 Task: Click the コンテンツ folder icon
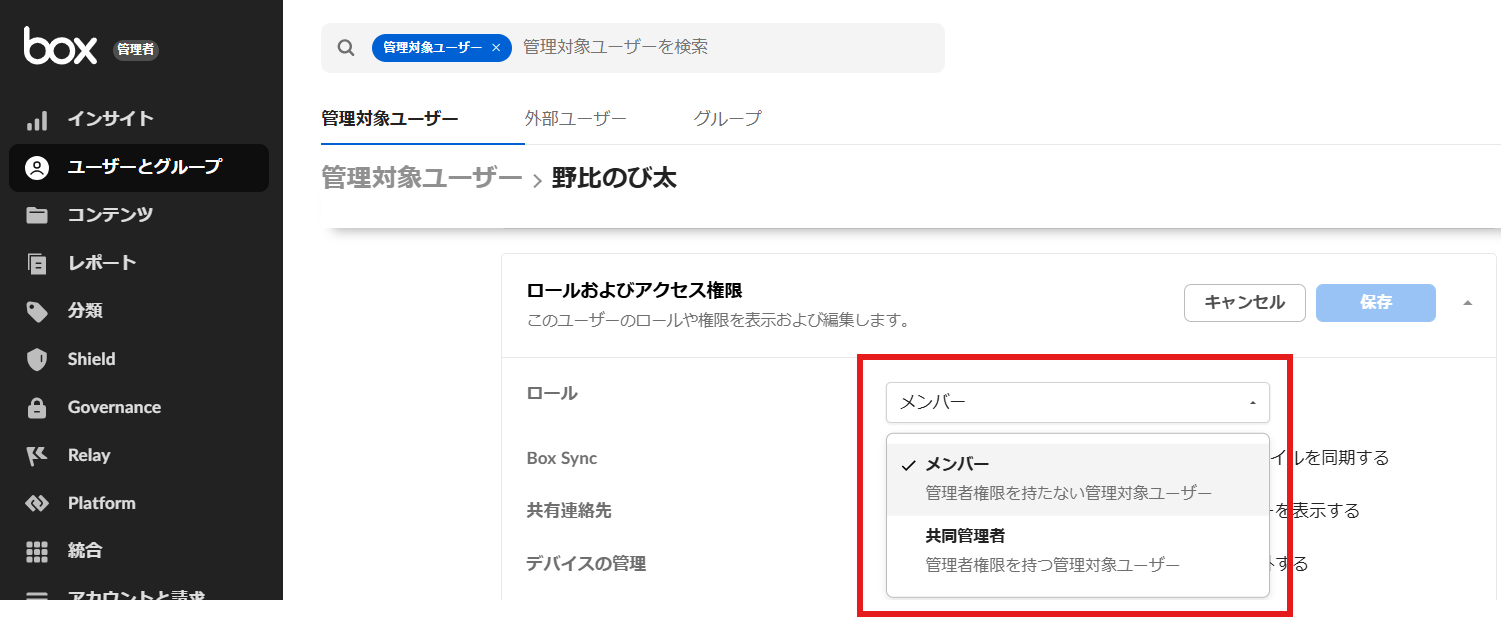pos(37,215)
